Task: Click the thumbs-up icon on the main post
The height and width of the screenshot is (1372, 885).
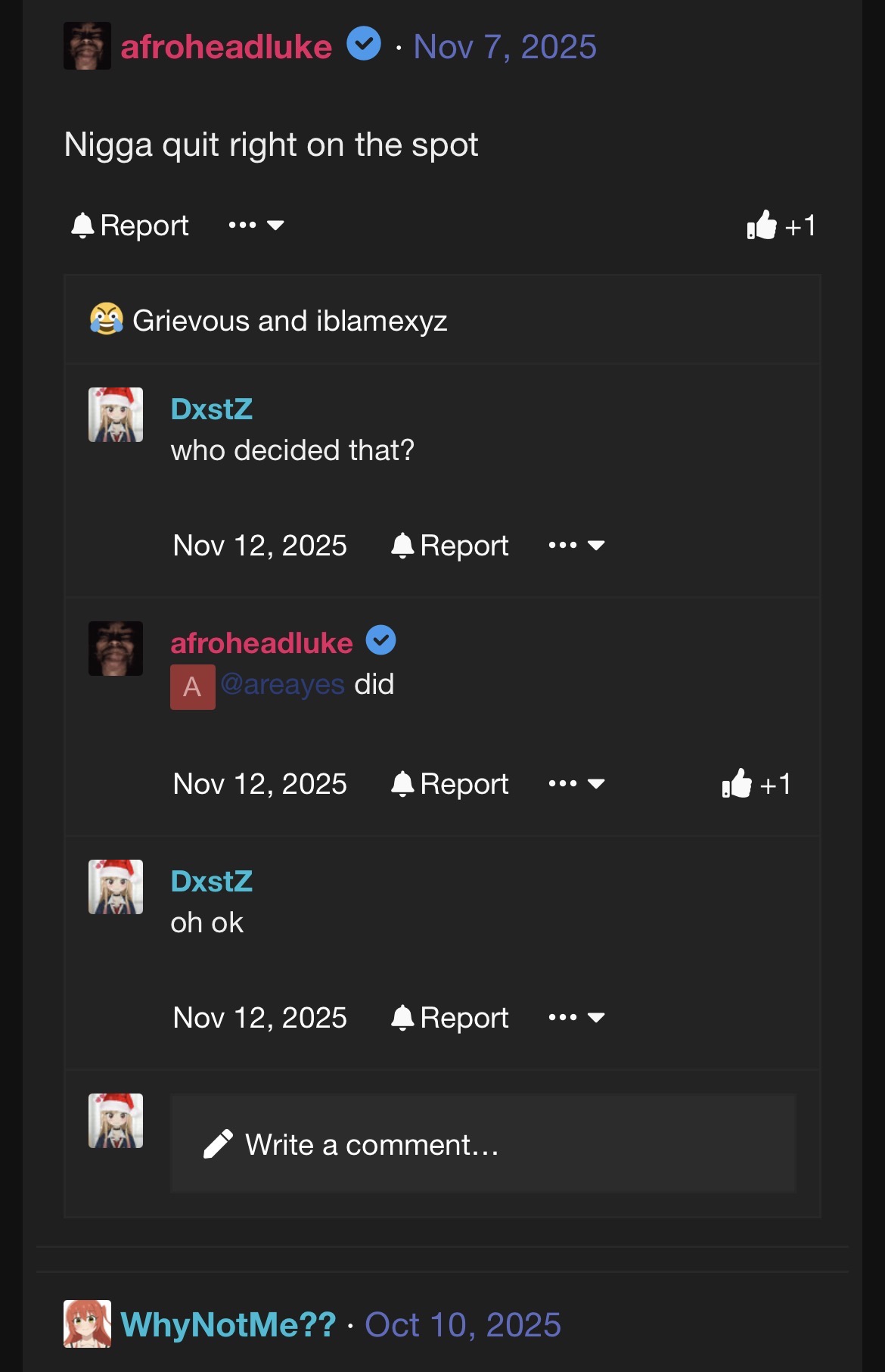Action: [762, 225]
